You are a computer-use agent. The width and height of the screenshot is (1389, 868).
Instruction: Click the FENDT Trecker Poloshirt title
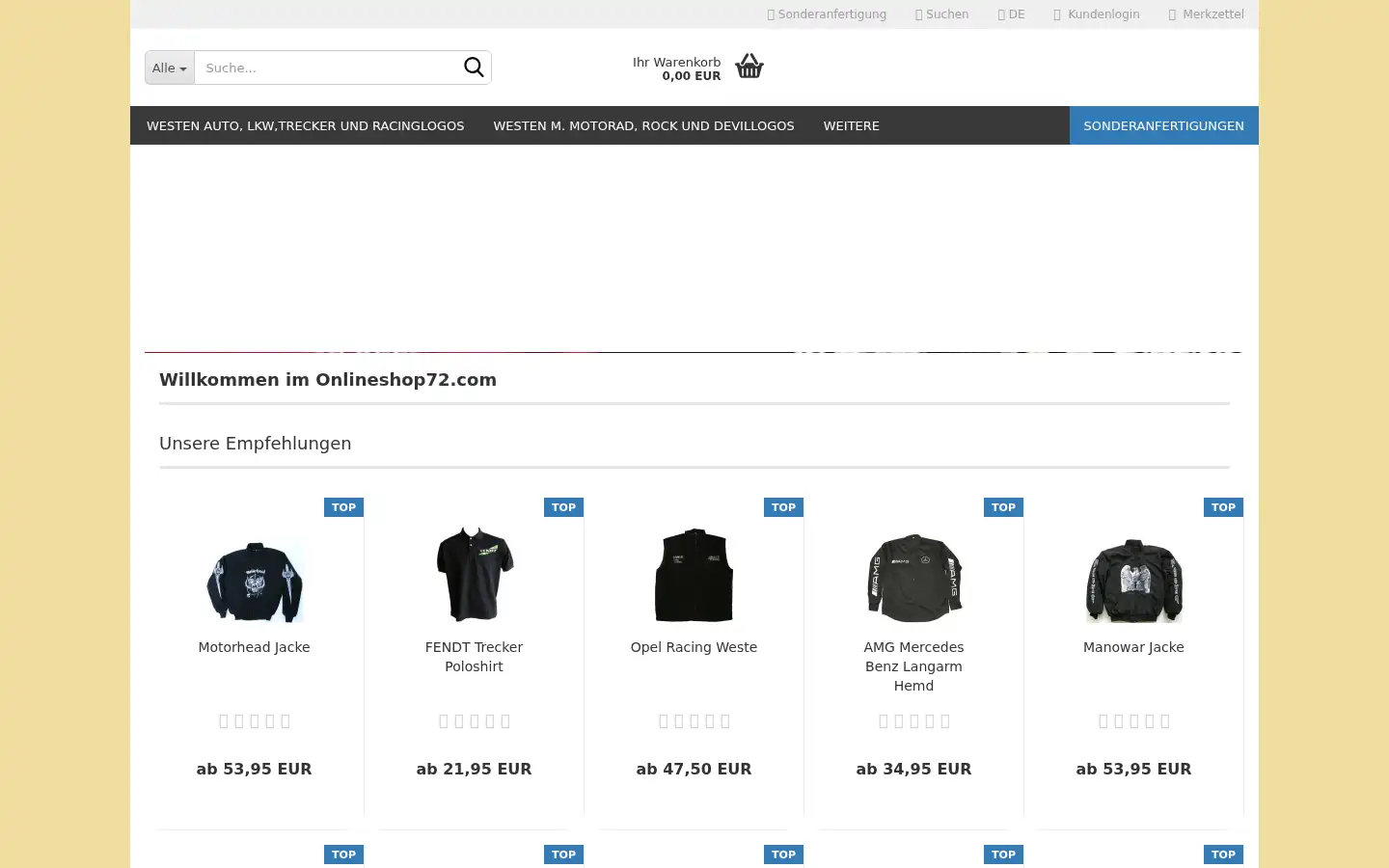(x=474, y=657)
